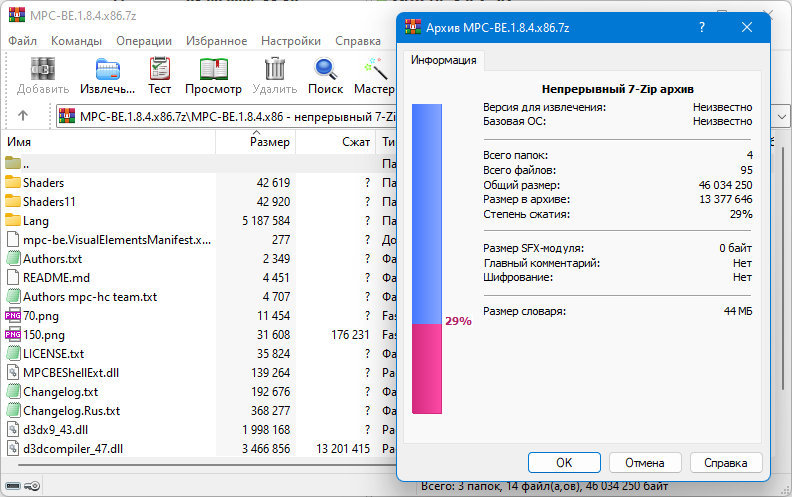Select the MPCBEShellExt.dll file icon
The image size is (792, 497).
[13, 373]
